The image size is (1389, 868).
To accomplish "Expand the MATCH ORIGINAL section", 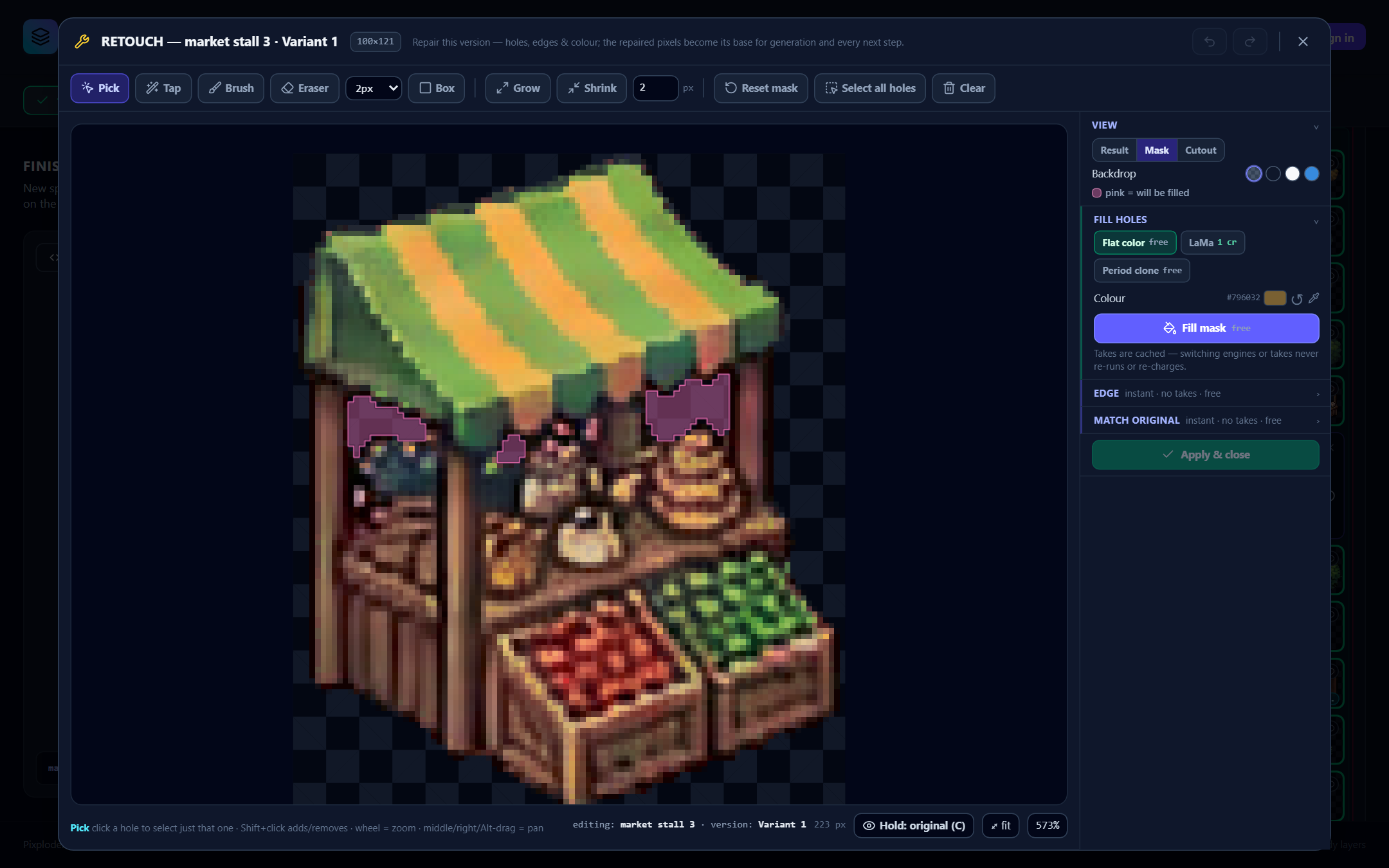I will (1206, 420).
